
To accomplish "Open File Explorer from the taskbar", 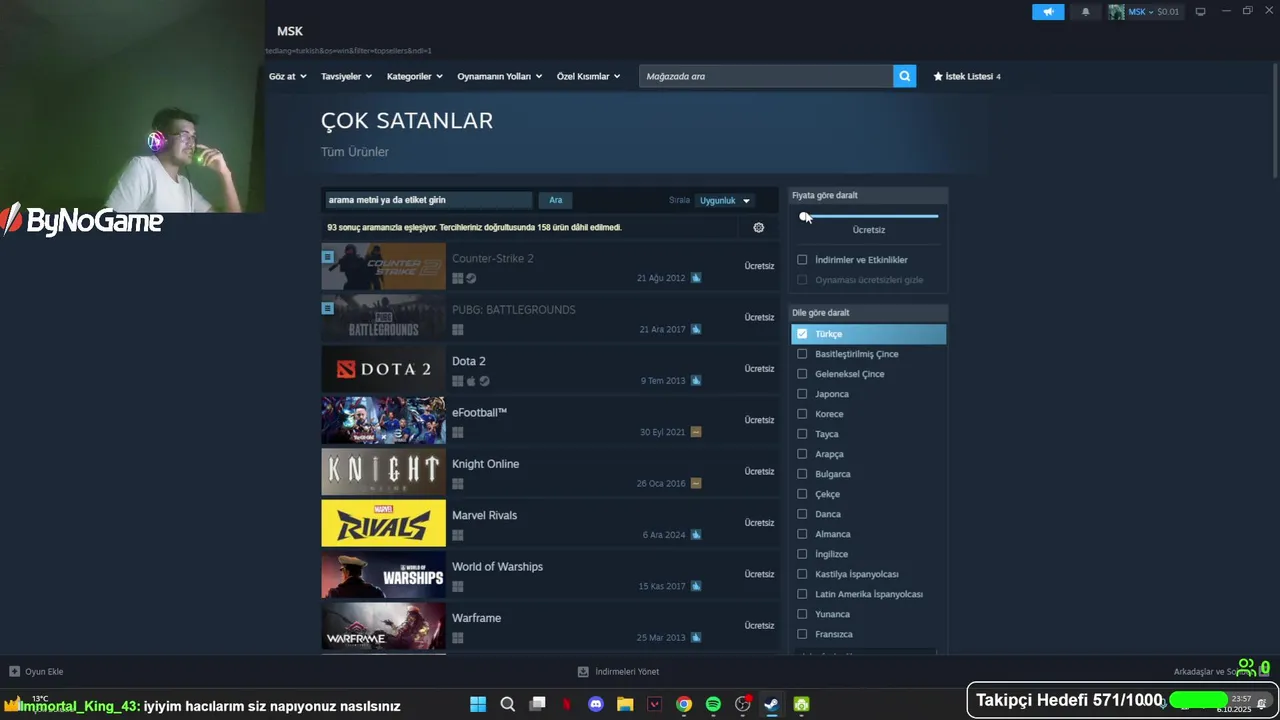I will [x=625, y=704].
